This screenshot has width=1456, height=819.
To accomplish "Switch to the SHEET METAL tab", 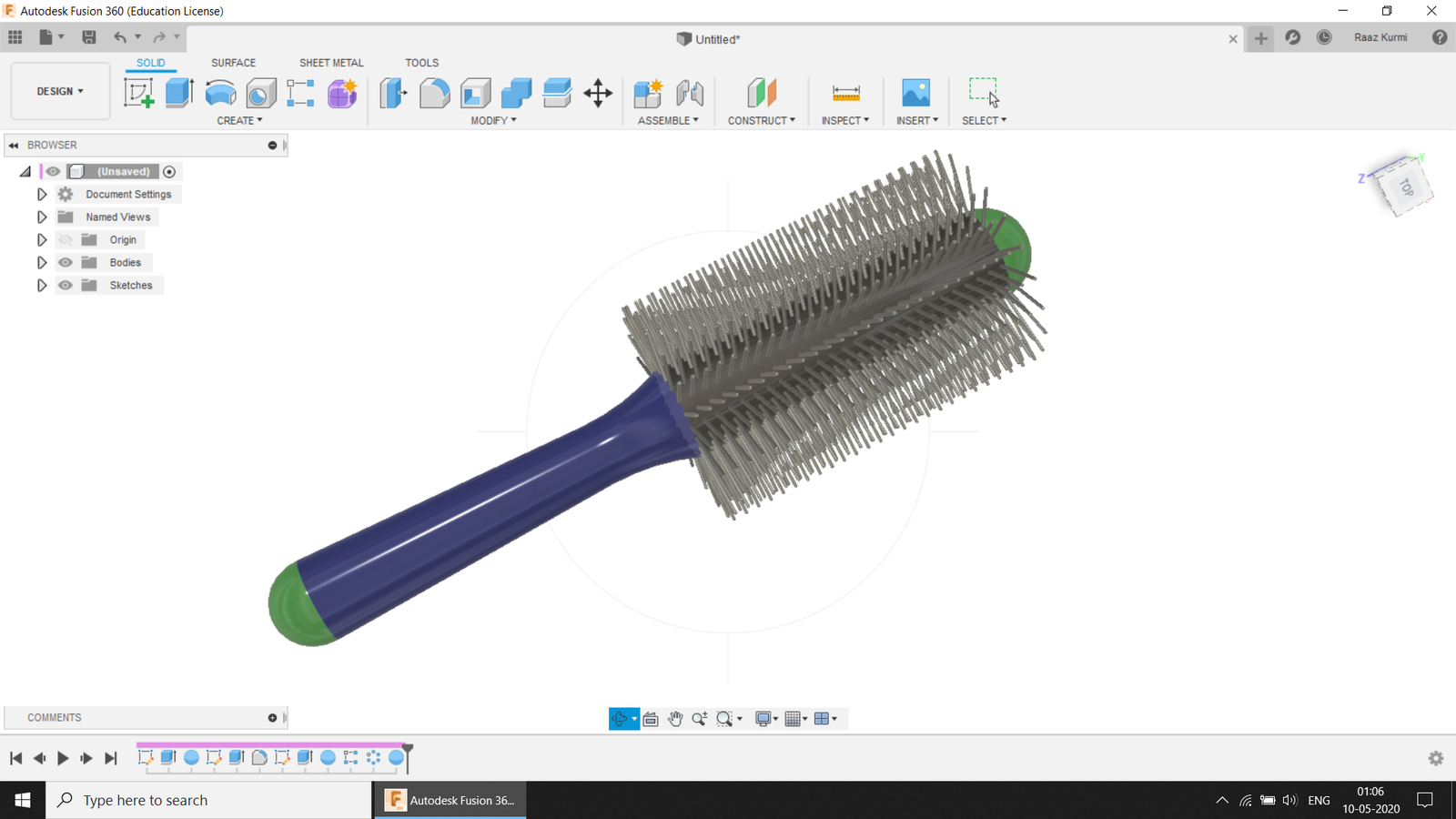I will point(331,63).
